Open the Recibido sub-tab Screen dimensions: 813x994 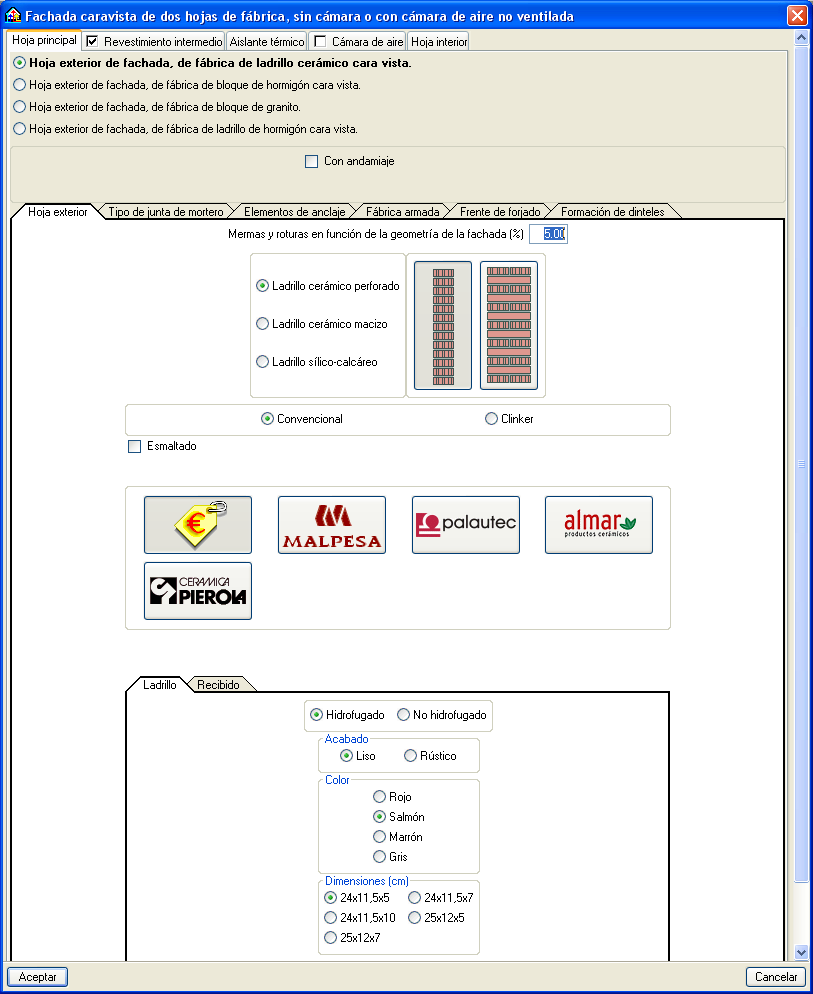pos(219,685)
